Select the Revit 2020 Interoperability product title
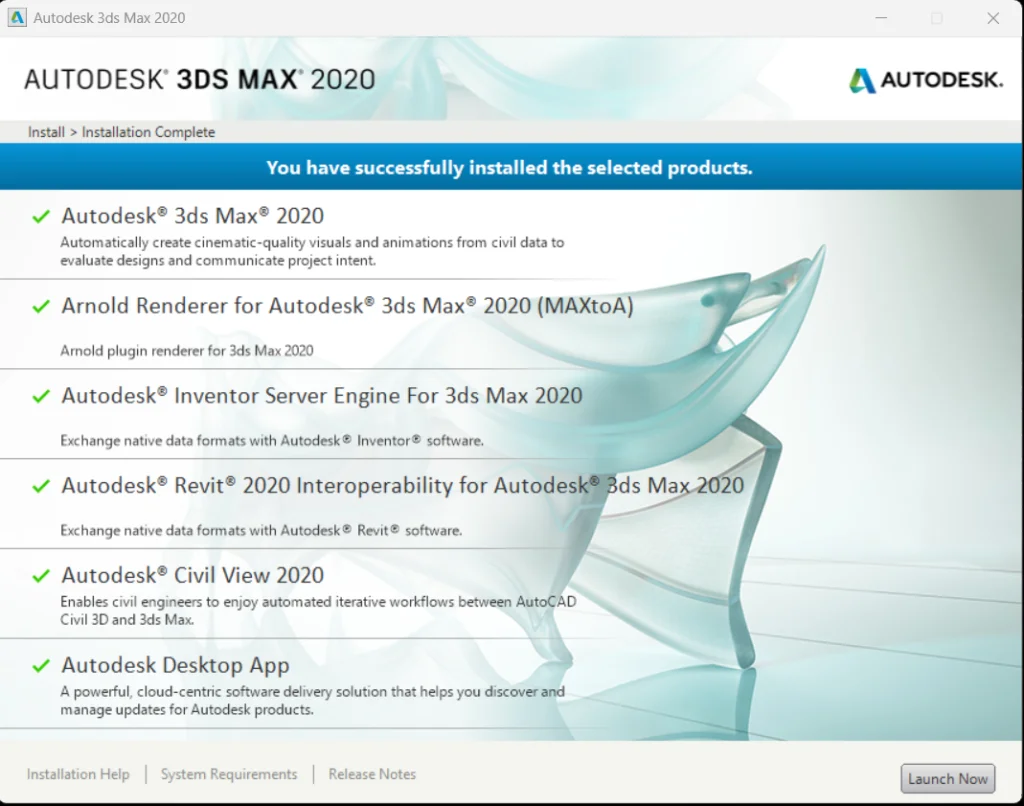Viewport: 1024px width, 806px height. click(x=402, y=486)
